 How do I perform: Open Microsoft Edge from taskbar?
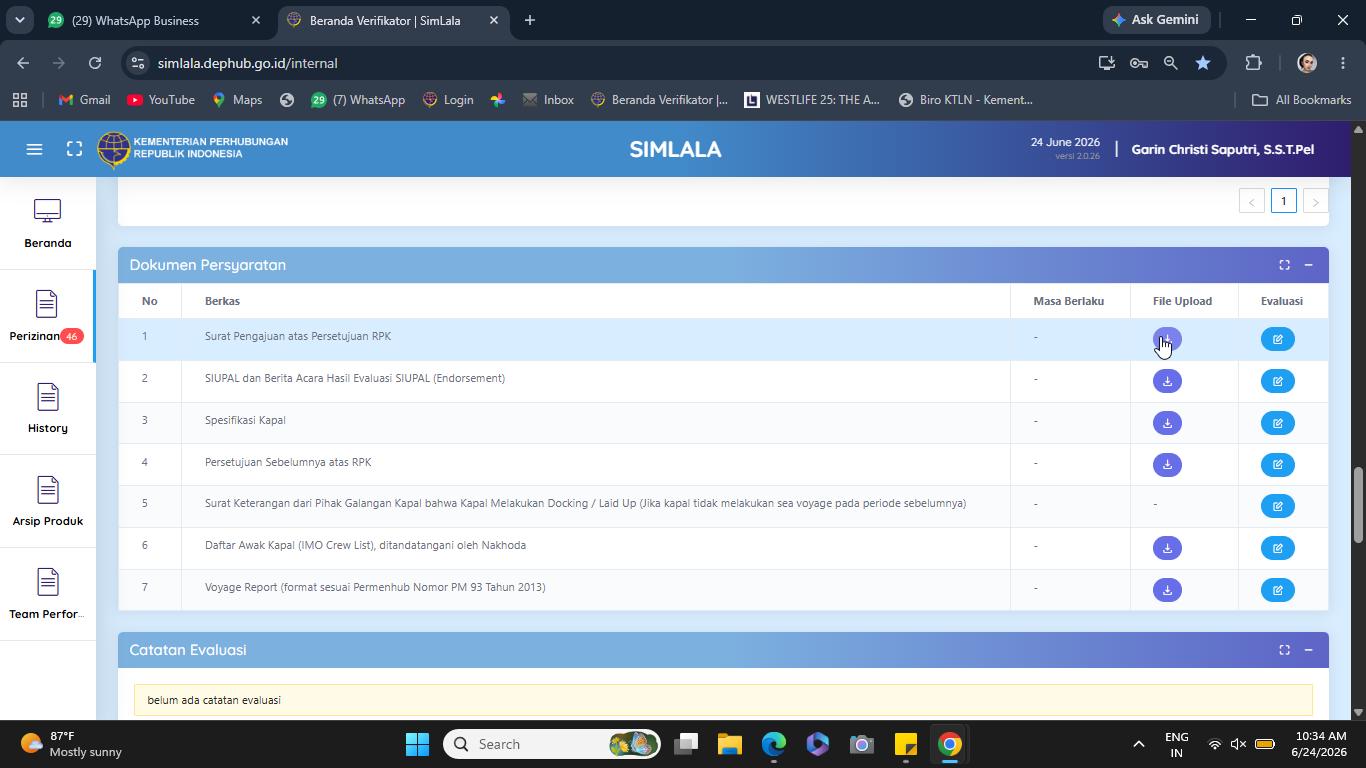[x=773, y=744]
